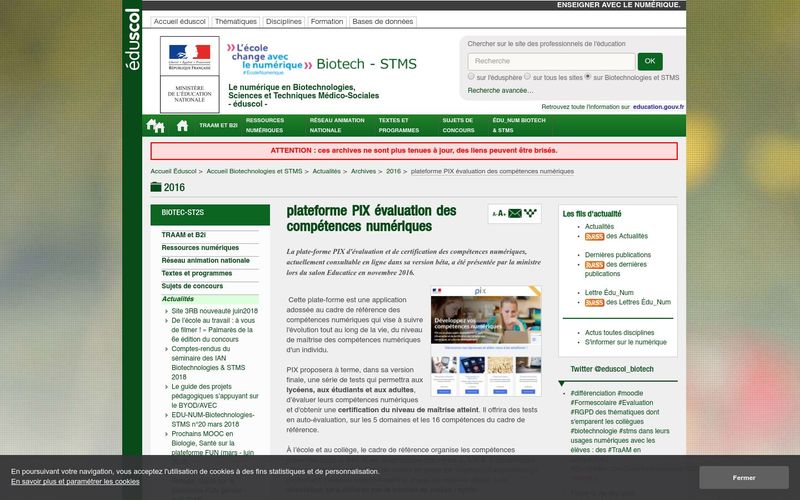
Task: Click the double-house site network icon
Action: point(155,126)
